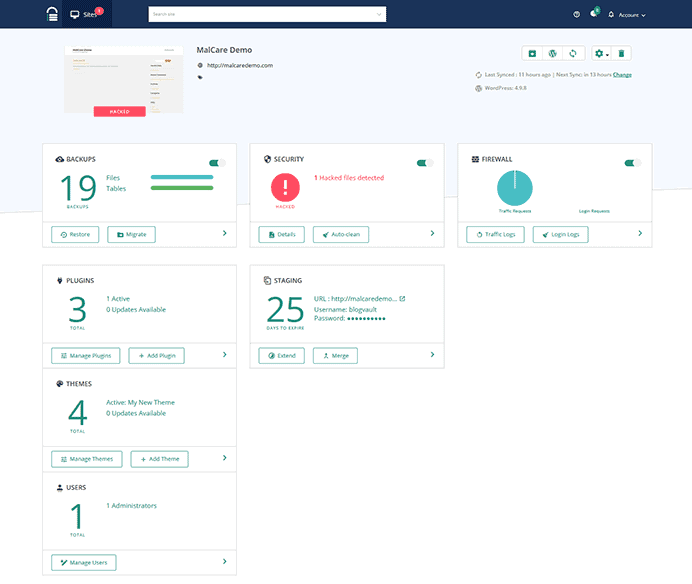Screen dimensions: 692x584
Task: Open the Account menu
Action: (x=632, y=15)
